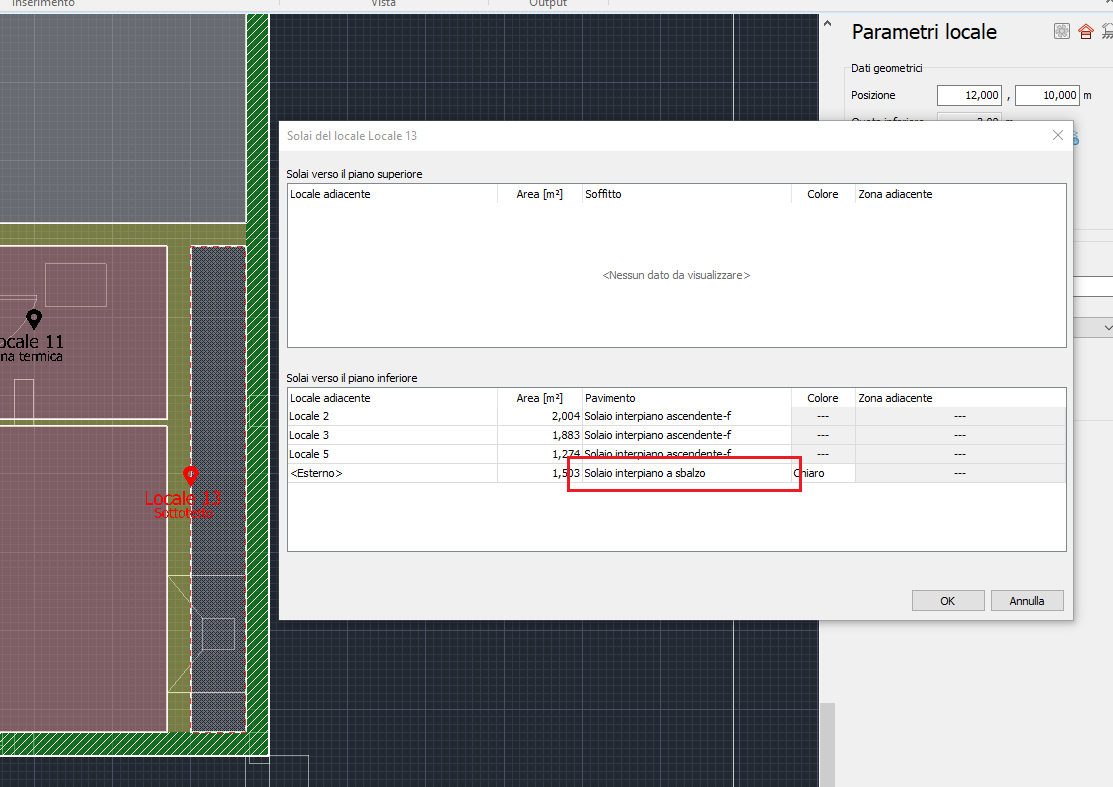Image resolution: width=1113 pixels, height=787 pixels.
Task: Open the dropdown arrow behind the dialog's right edge
Action: 1107,328
